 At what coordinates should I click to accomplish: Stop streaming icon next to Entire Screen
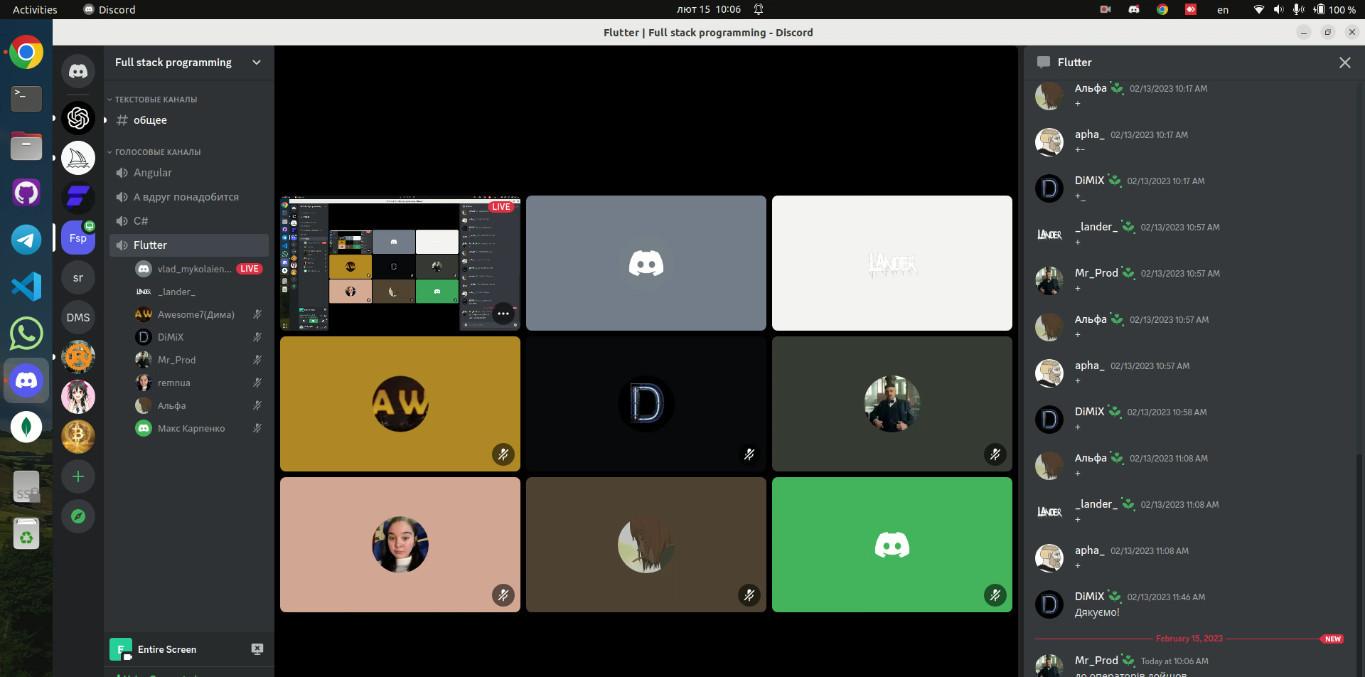(x=257, y=649)
